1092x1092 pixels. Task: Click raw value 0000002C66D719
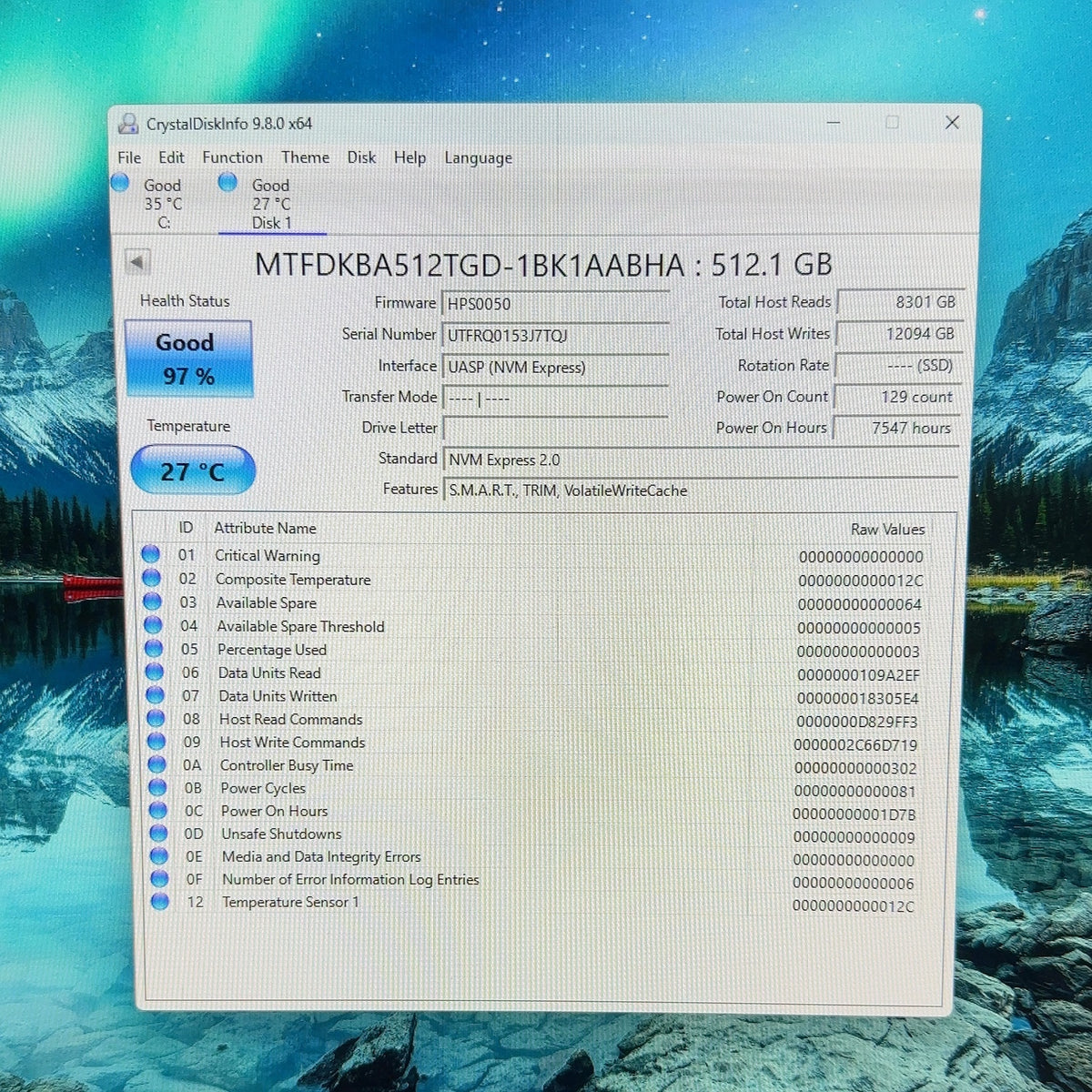point(855,745)
